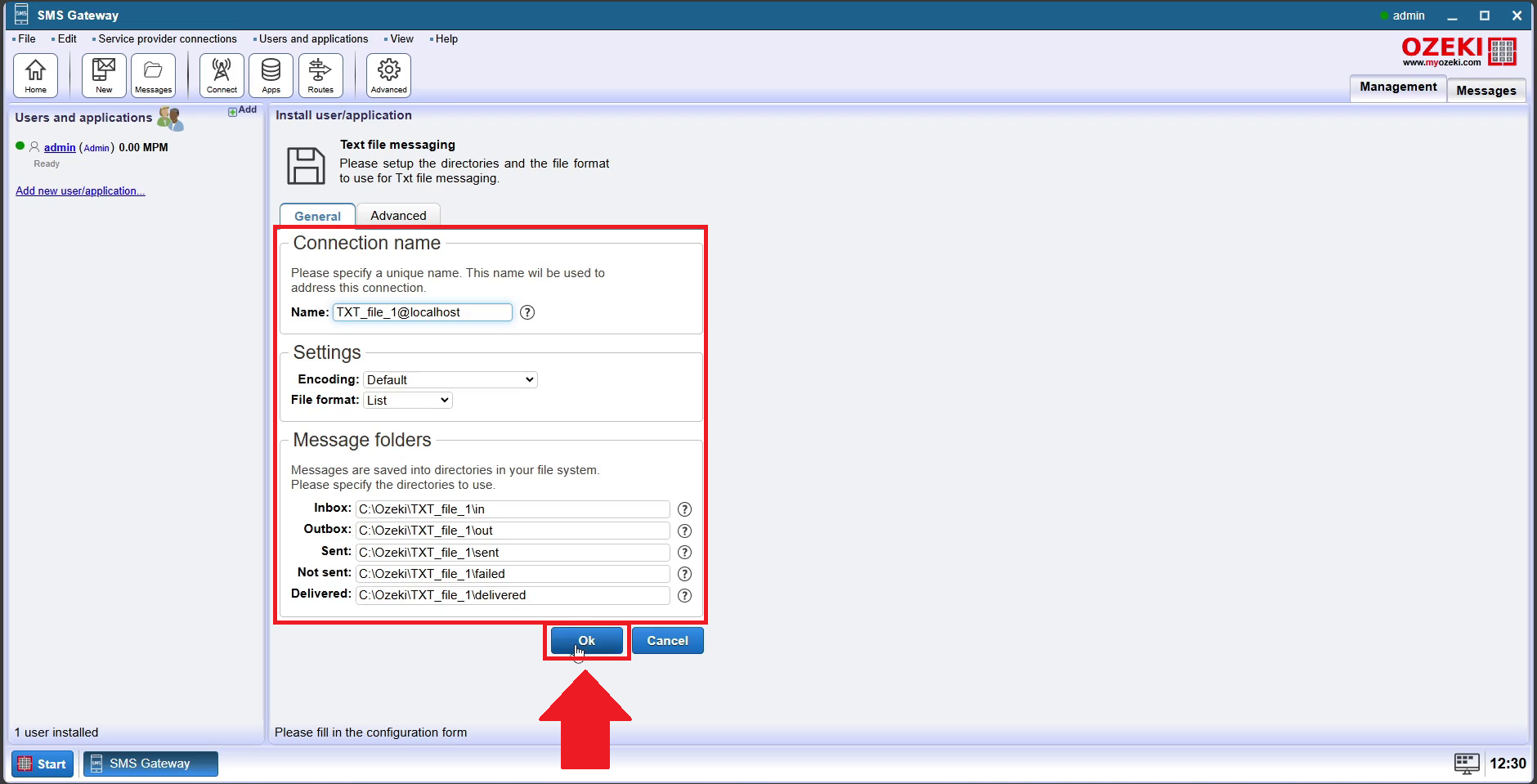Click the 12:30 clock in taskbar
1537x784 pixels.
(x=1508, y=764)
